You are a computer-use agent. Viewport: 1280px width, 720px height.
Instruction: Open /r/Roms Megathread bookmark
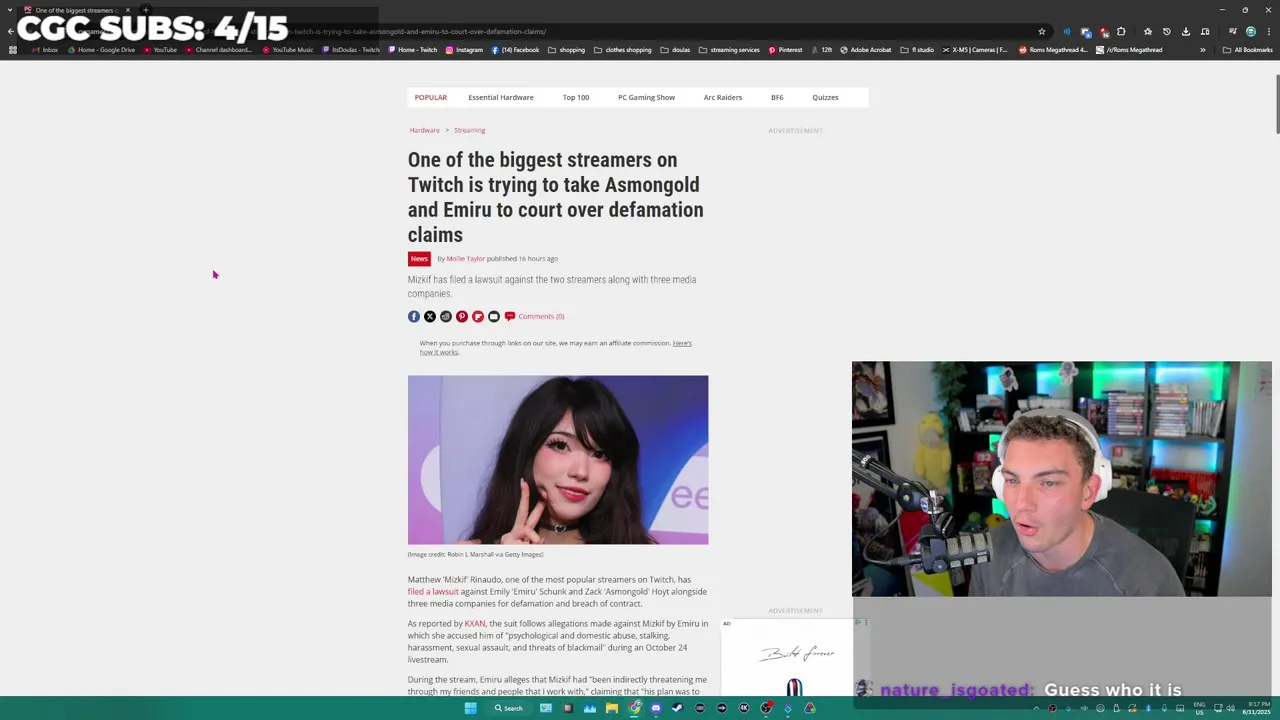[1129, 50]
